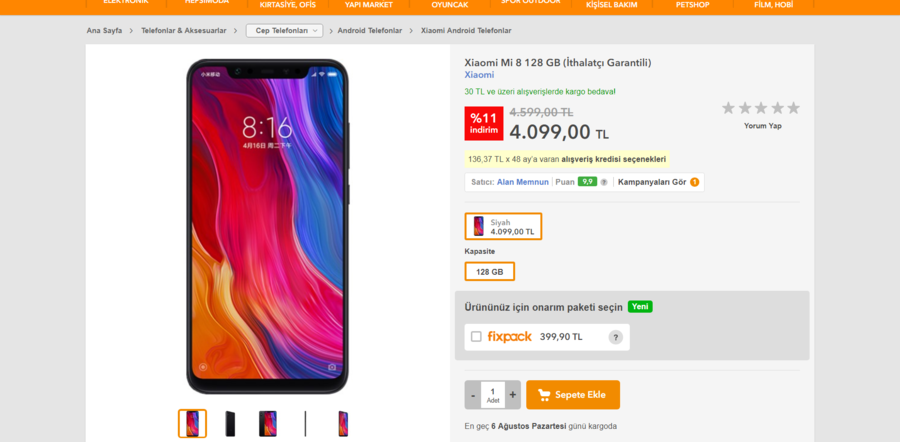Click the seller rating info icon

pos(604,182)
